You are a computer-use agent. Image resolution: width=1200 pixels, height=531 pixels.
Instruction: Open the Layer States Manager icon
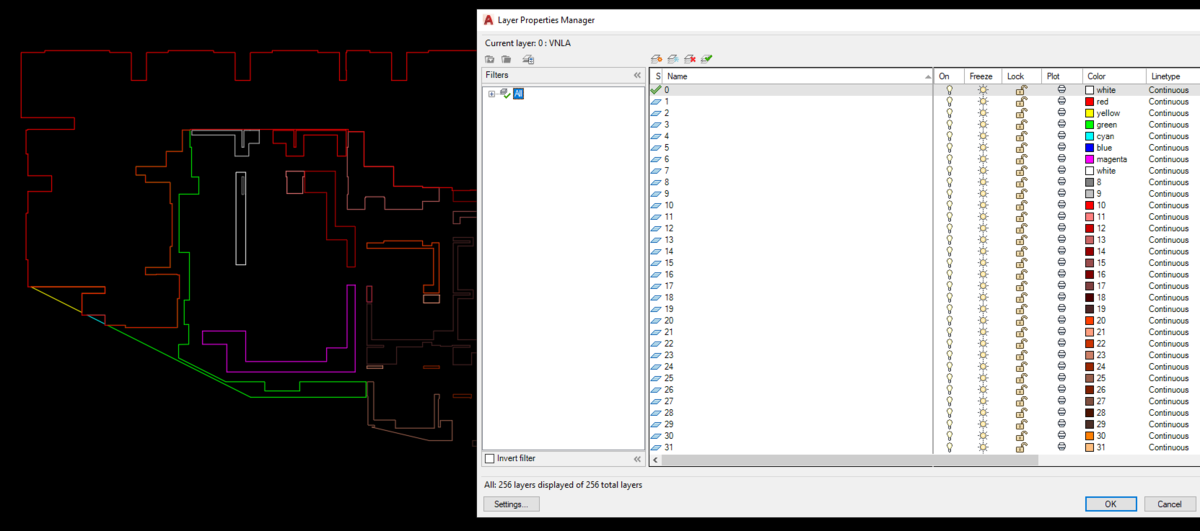(x=528, y=59)
